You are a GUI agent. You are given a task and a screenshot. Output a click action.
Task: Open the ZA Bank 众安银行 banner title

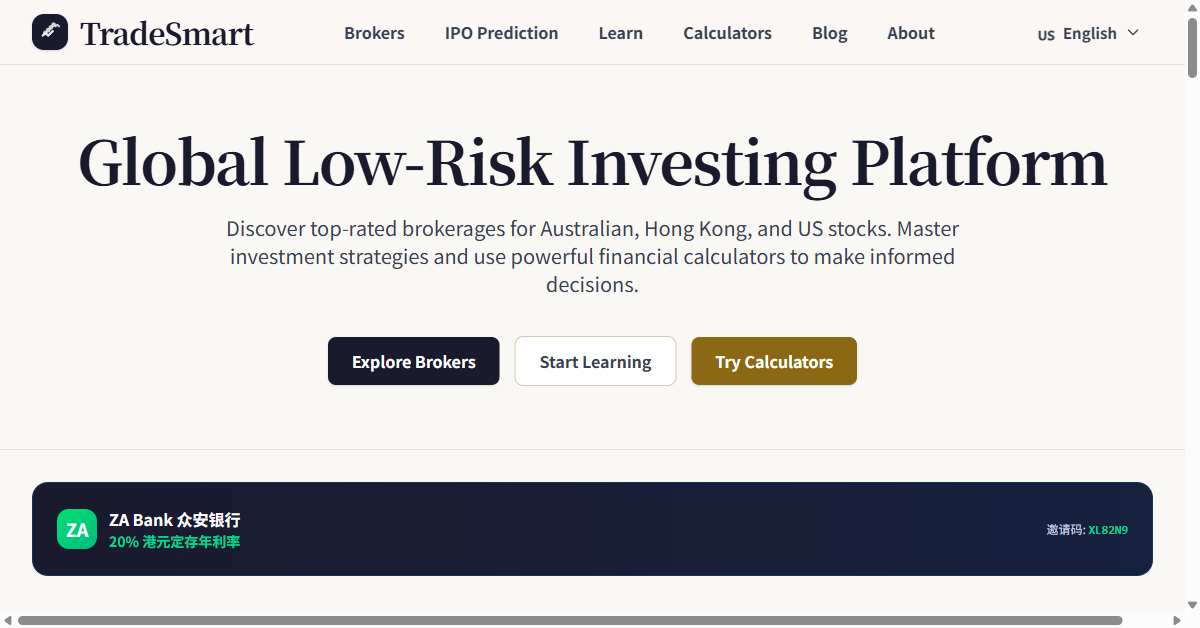coord(174,520)
